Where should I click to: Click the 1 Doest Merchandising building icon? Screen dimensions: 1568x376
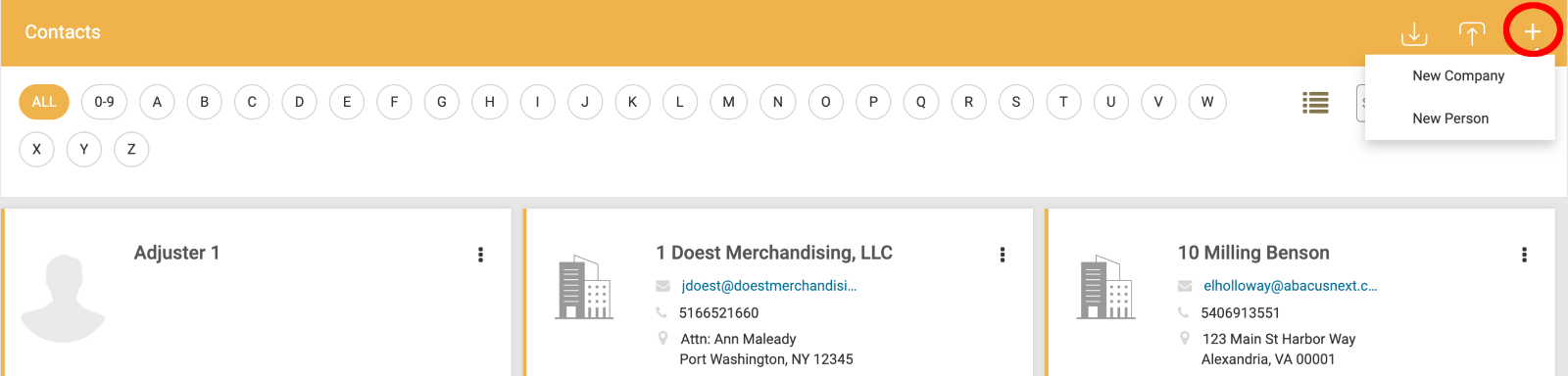tap(584, 288)
